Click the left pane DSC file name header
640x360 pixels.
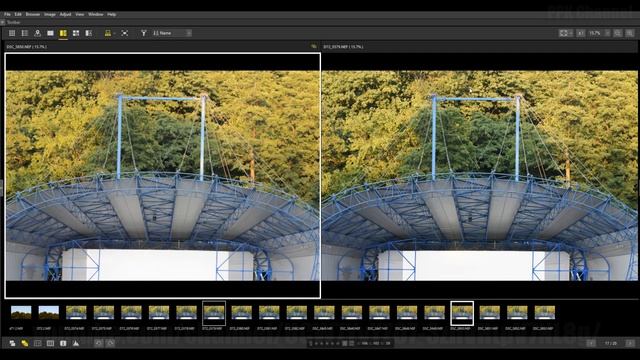[27, 47]
